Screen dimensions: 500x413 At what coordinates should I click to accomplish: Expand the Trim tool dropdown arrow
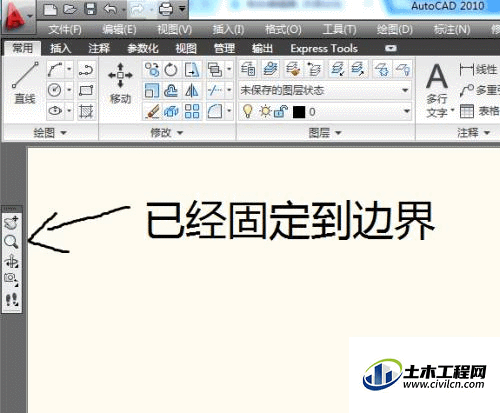[x=229, y=90]
